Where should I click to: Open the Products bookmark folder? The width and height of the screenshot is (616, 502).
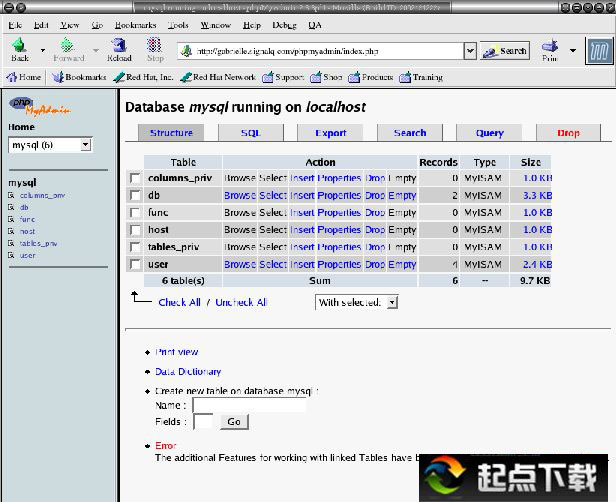tap(370, 77)
